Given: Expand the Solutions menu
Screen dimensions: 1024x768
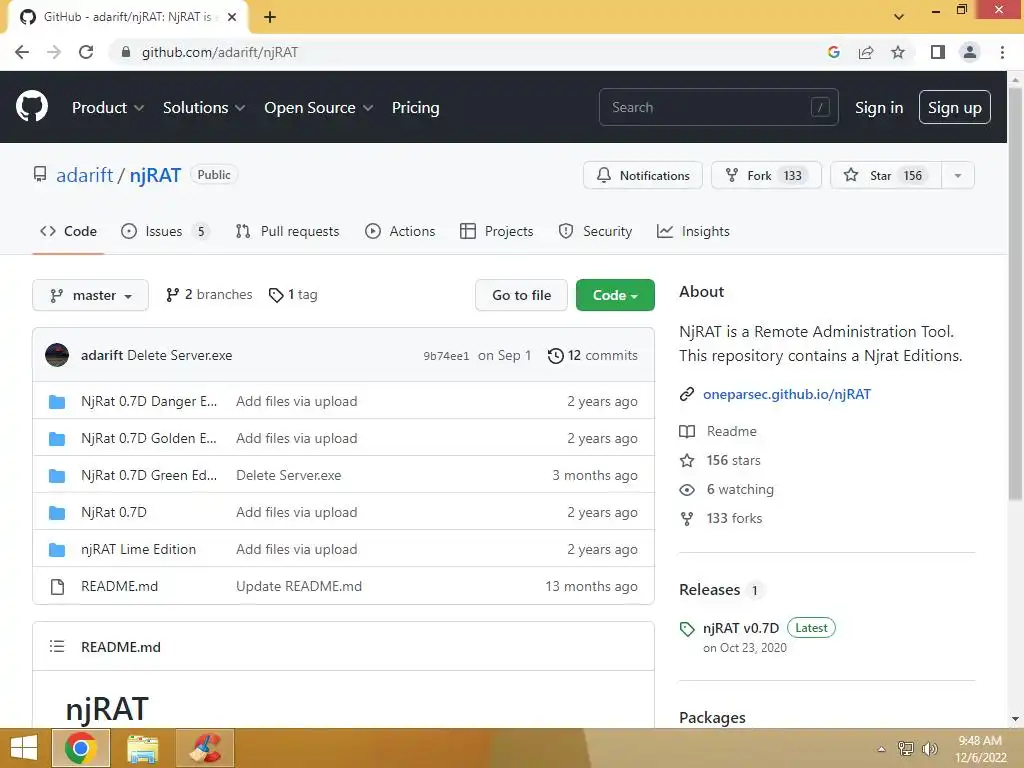Looking at the screenshot, I should coord(204,107).
